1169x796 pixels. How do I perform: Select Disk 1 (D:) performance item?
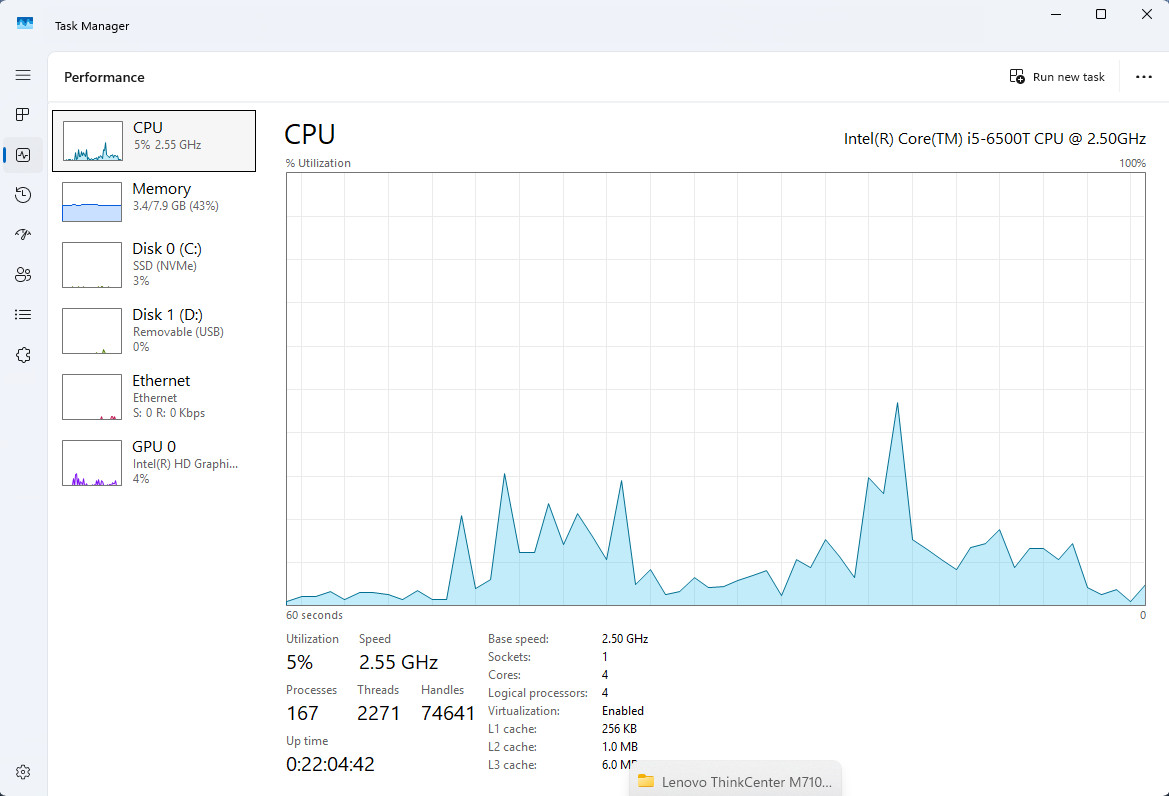coord(154,330)
